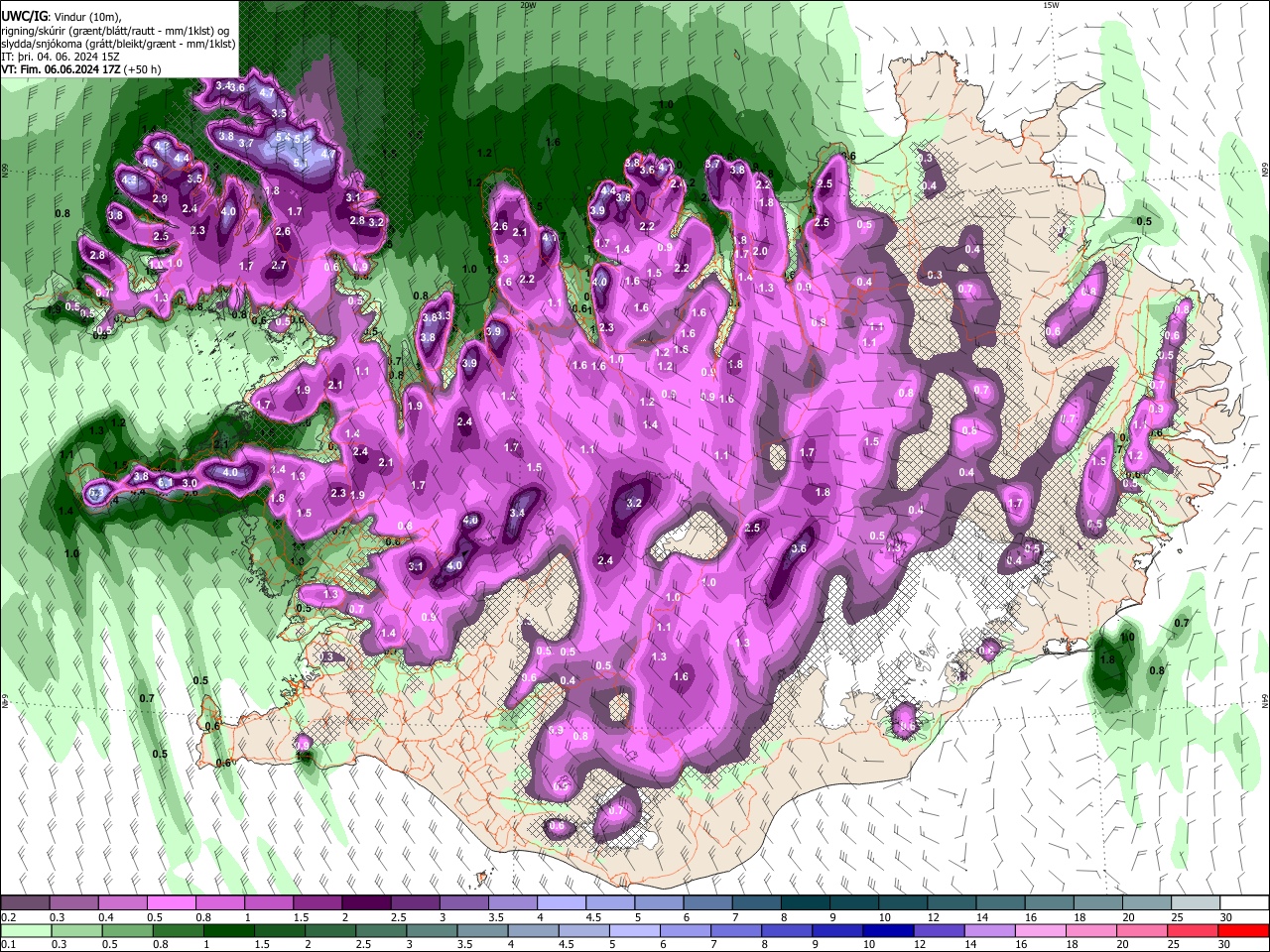The height and width of the screenshot is (952, 1270).
Task: Select lower scale violet swatch between 14 and 16
Action: pyautogui.click(x=989, y=931)
